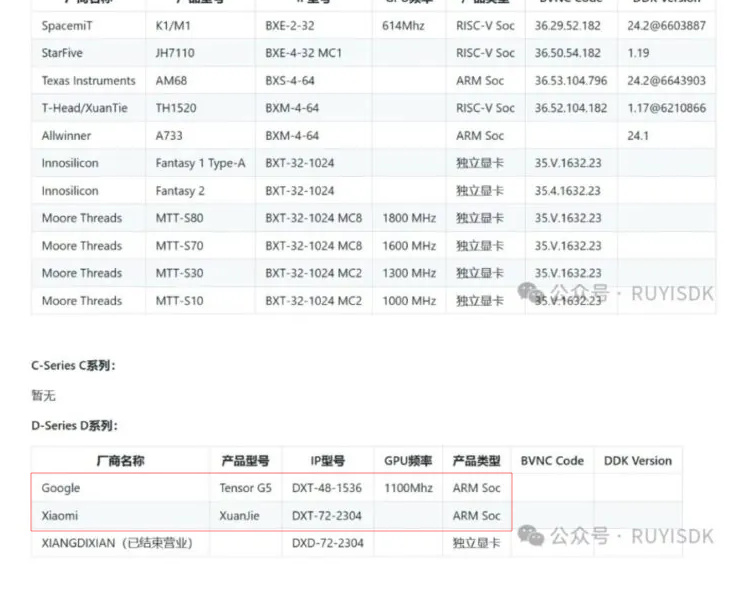
Task: Click the Fantasy 1 Type-A product cell
Action: point(201,163)
